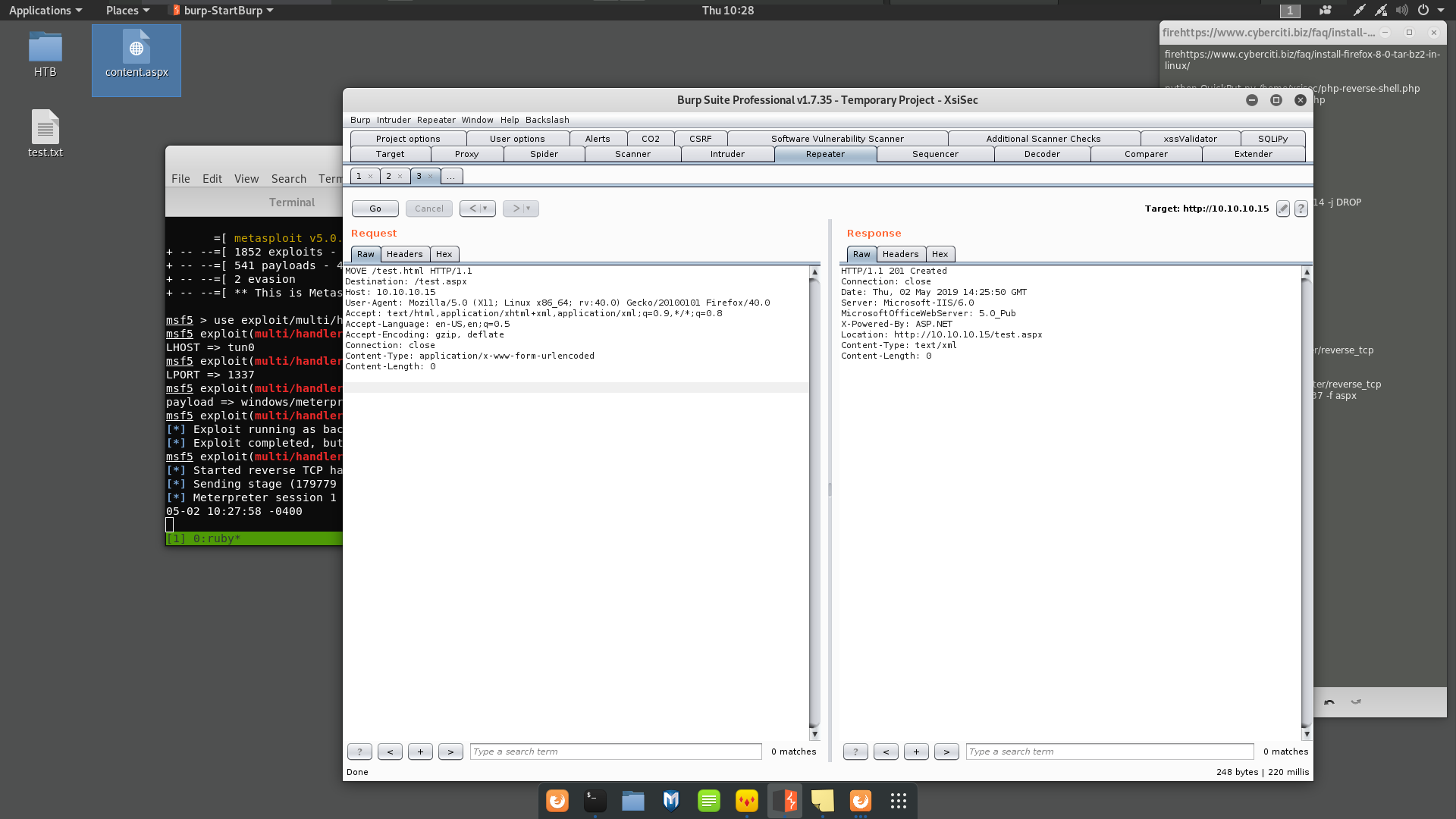This screenshot has height=819, width=1456.
Task: Click the Request search '+' button
Action: (420, 752)
